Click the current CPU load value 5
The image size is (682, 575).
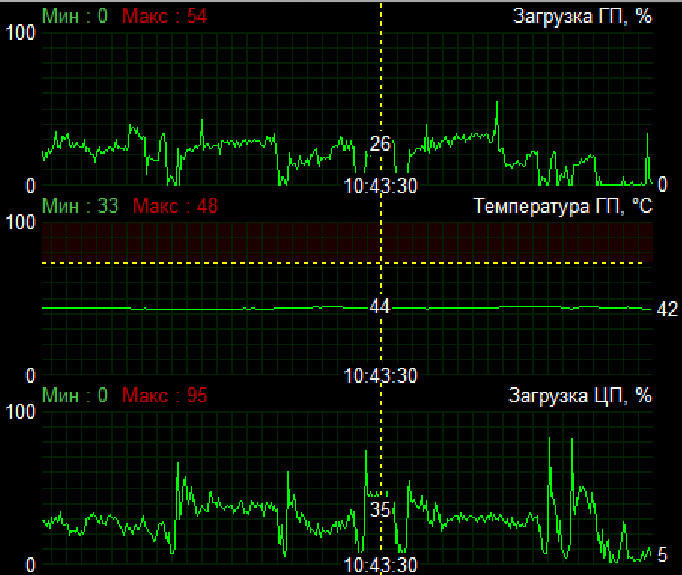(x=662, y=555)
